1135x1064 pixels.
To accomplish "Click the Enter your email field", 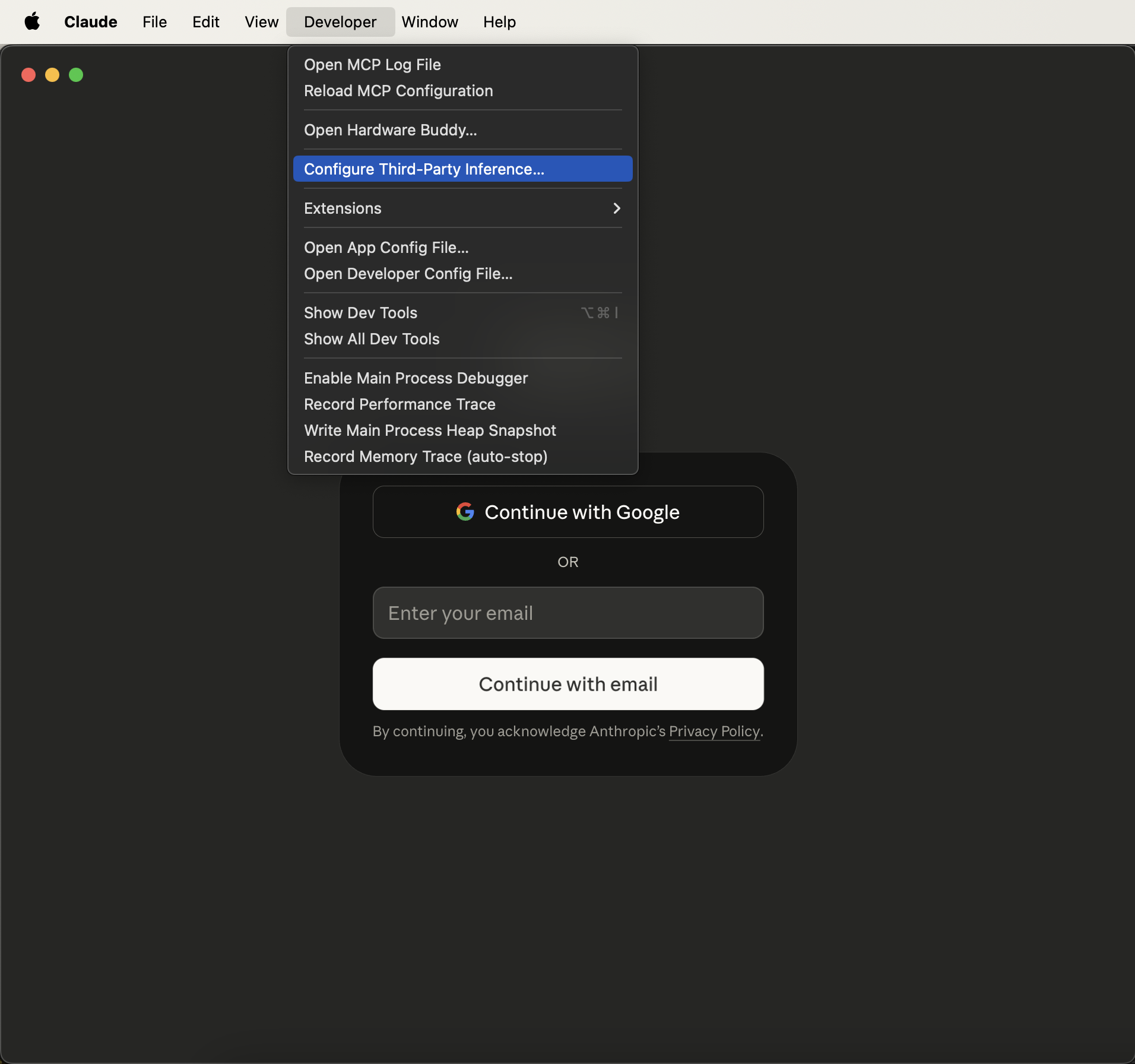I will pyautogui.click(x=567, y=613).
